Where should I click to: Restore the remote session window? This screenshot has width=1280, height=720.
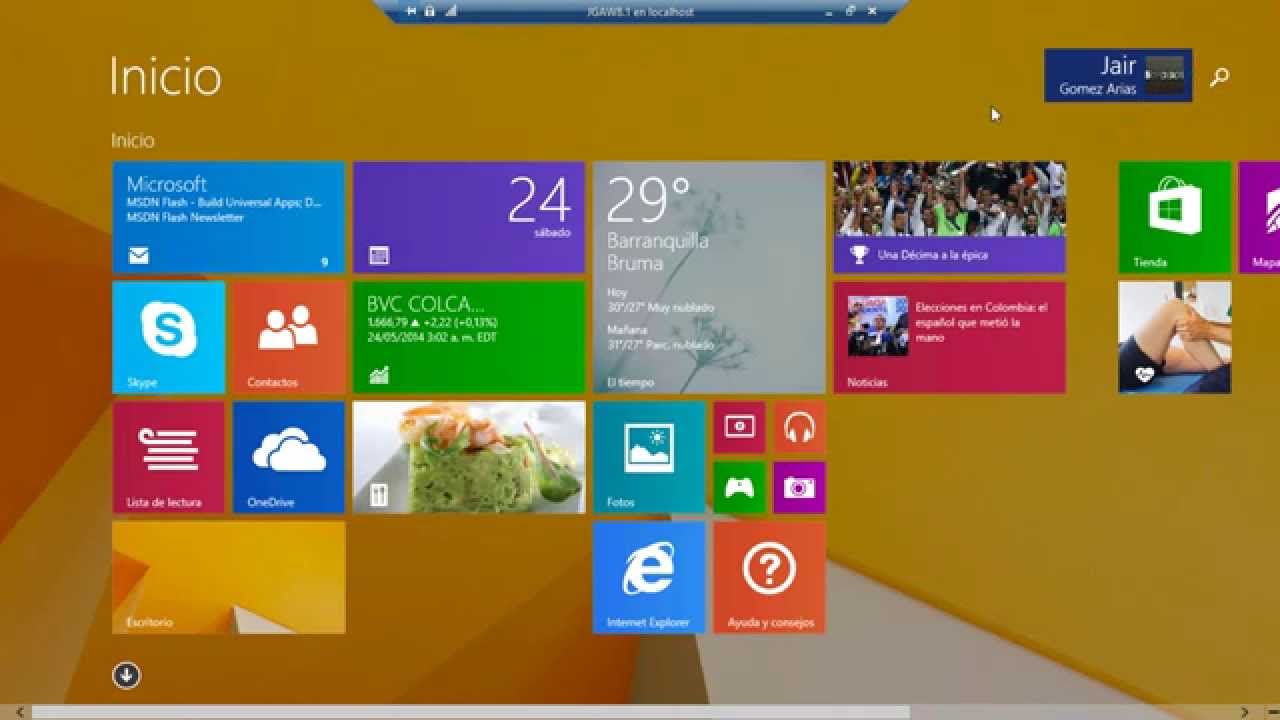[851, 11]
